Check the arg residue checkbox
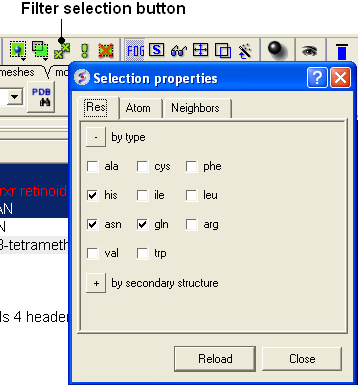Image resolution: width=360 pixels, height=386 pixels. [191, 224]
